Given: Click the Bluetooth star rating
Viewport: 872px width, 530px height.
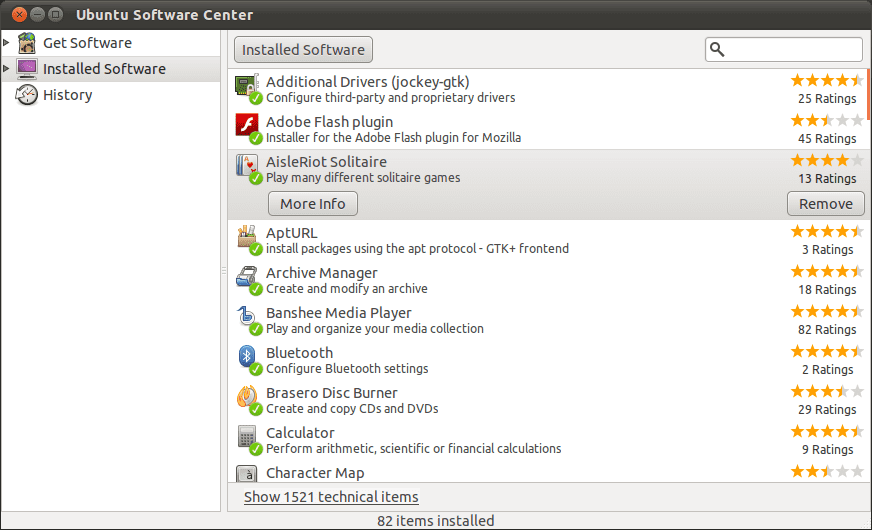Looking at the screenshot, I should point(827,351).
